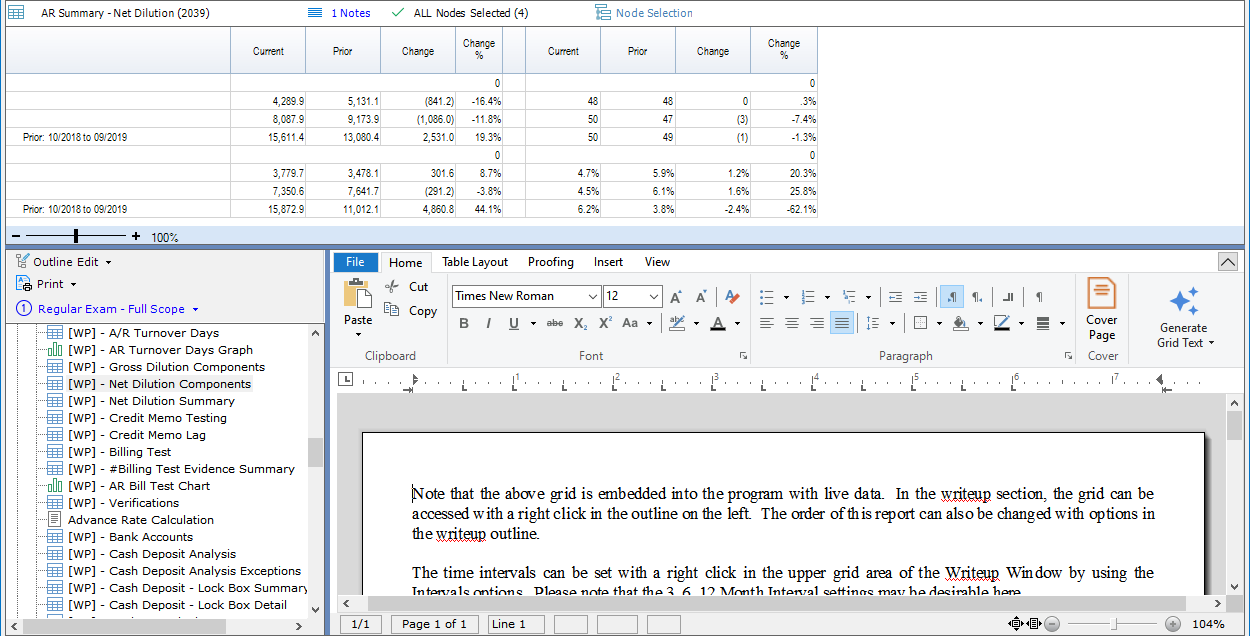Click the 1 Notes indicator

click(347, 13)
